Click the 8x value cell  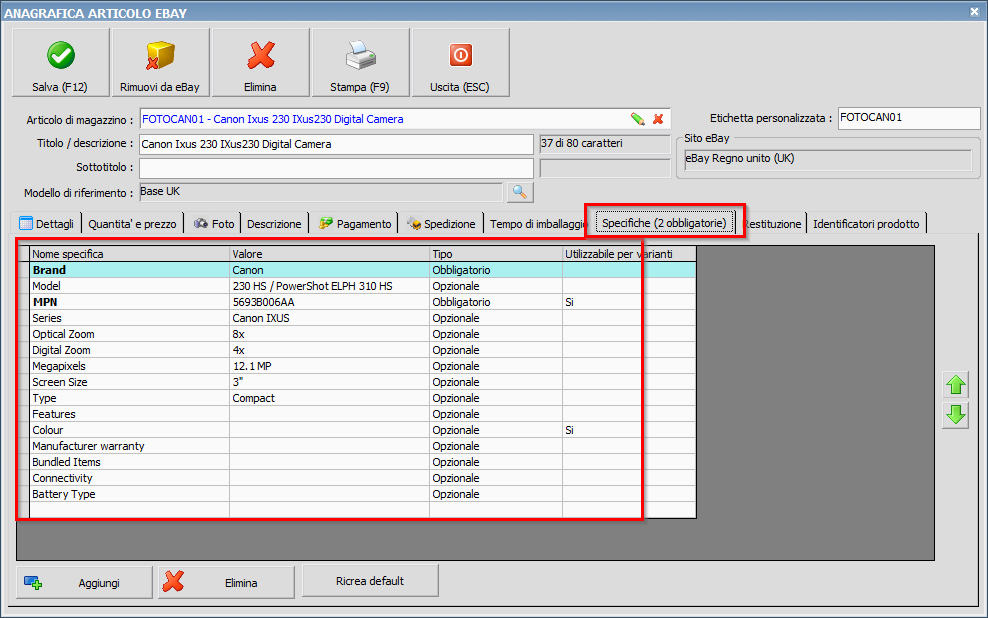(x=330, y=334)
